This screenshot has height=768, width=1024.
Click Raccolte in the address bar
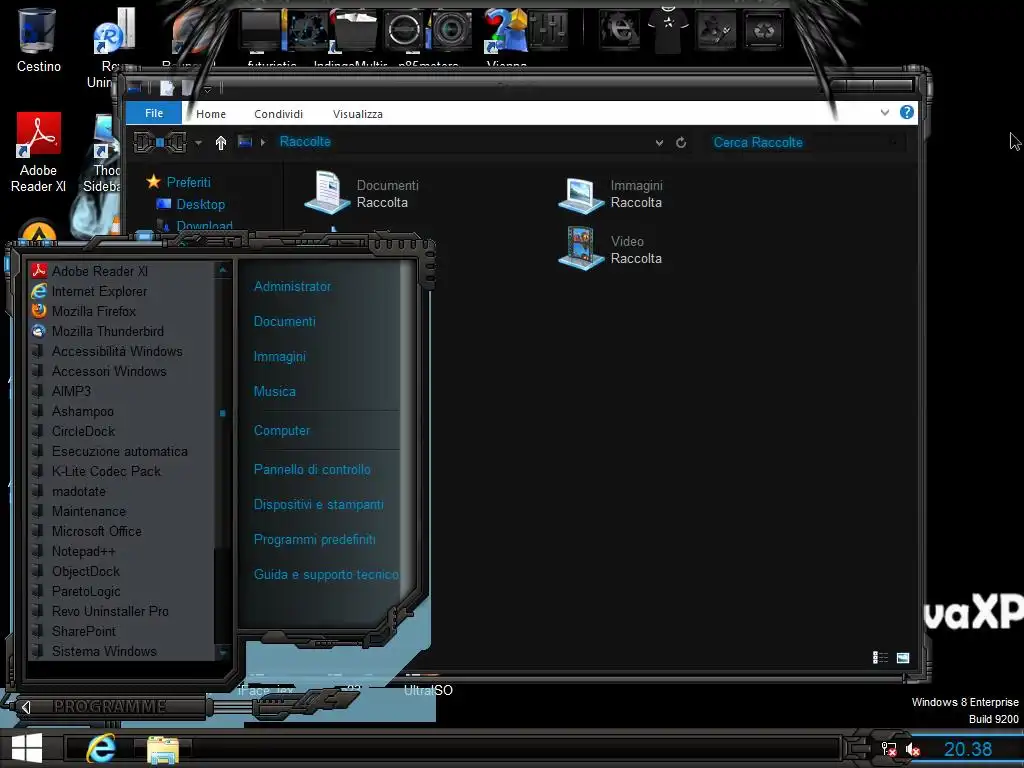pyautogui.click(x=305, y=142)
